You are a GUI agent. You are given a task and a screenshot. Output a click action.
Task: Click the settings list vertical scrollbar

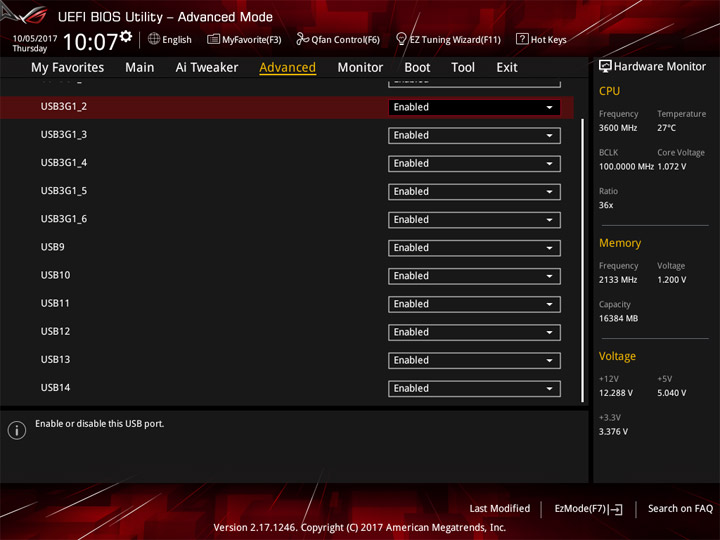point(583,260)
